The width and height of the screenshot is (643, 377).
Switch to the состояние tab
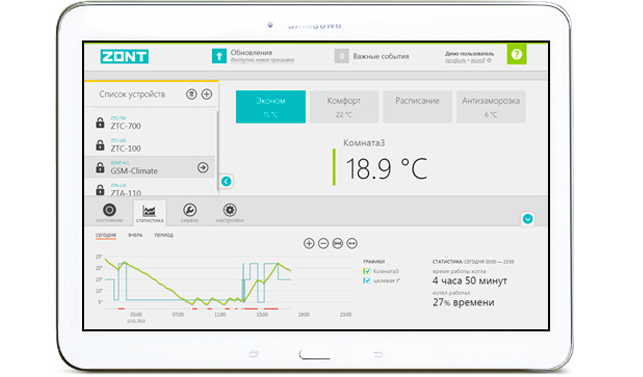109,213
